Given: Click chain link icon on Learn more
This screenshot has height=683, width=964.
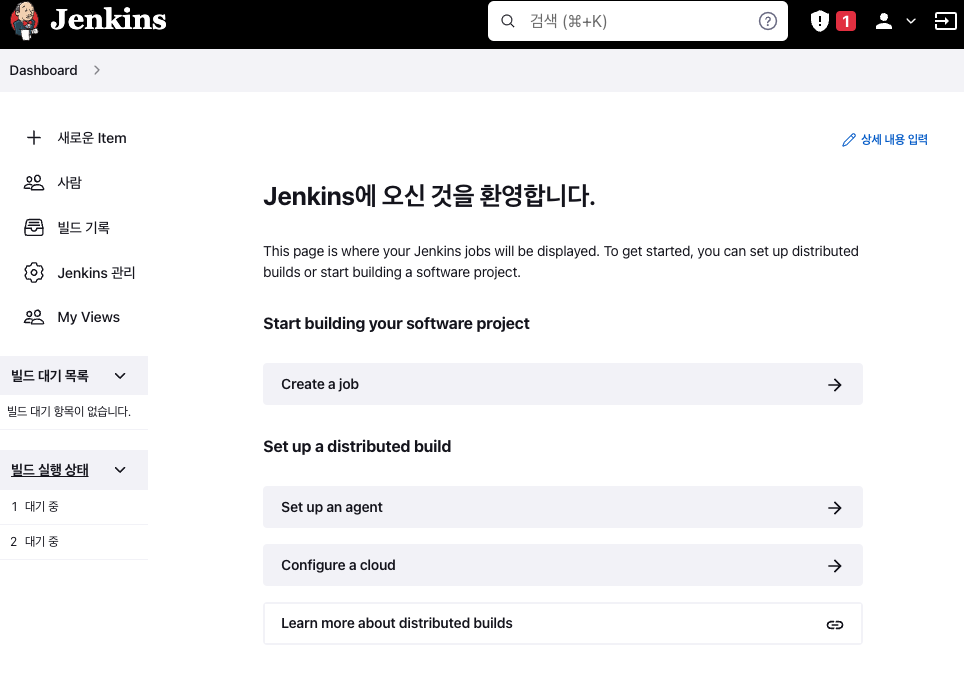Looking at the screenshot, I should [834, 625].
